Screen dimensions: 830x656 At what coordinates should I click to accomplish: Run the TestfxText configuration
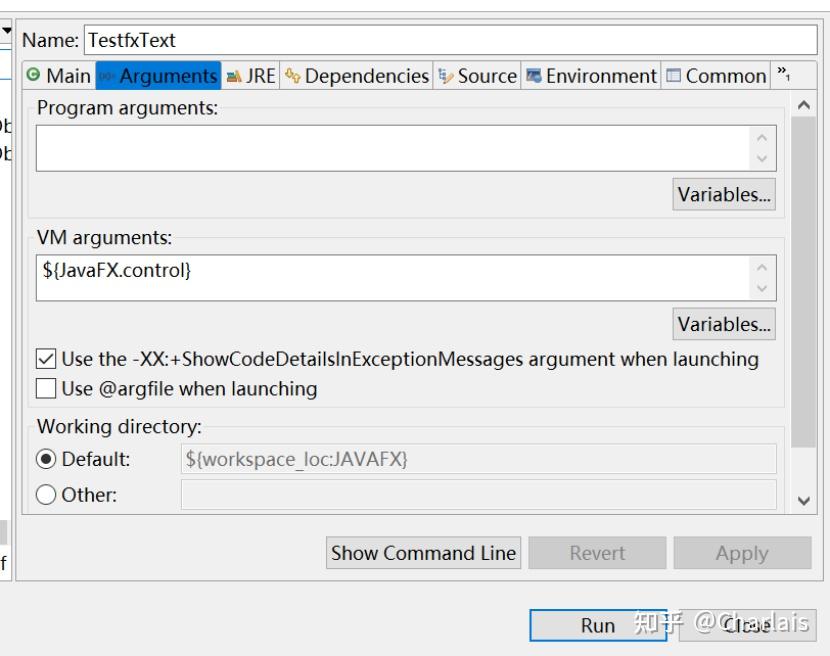(x=598, y=625)
